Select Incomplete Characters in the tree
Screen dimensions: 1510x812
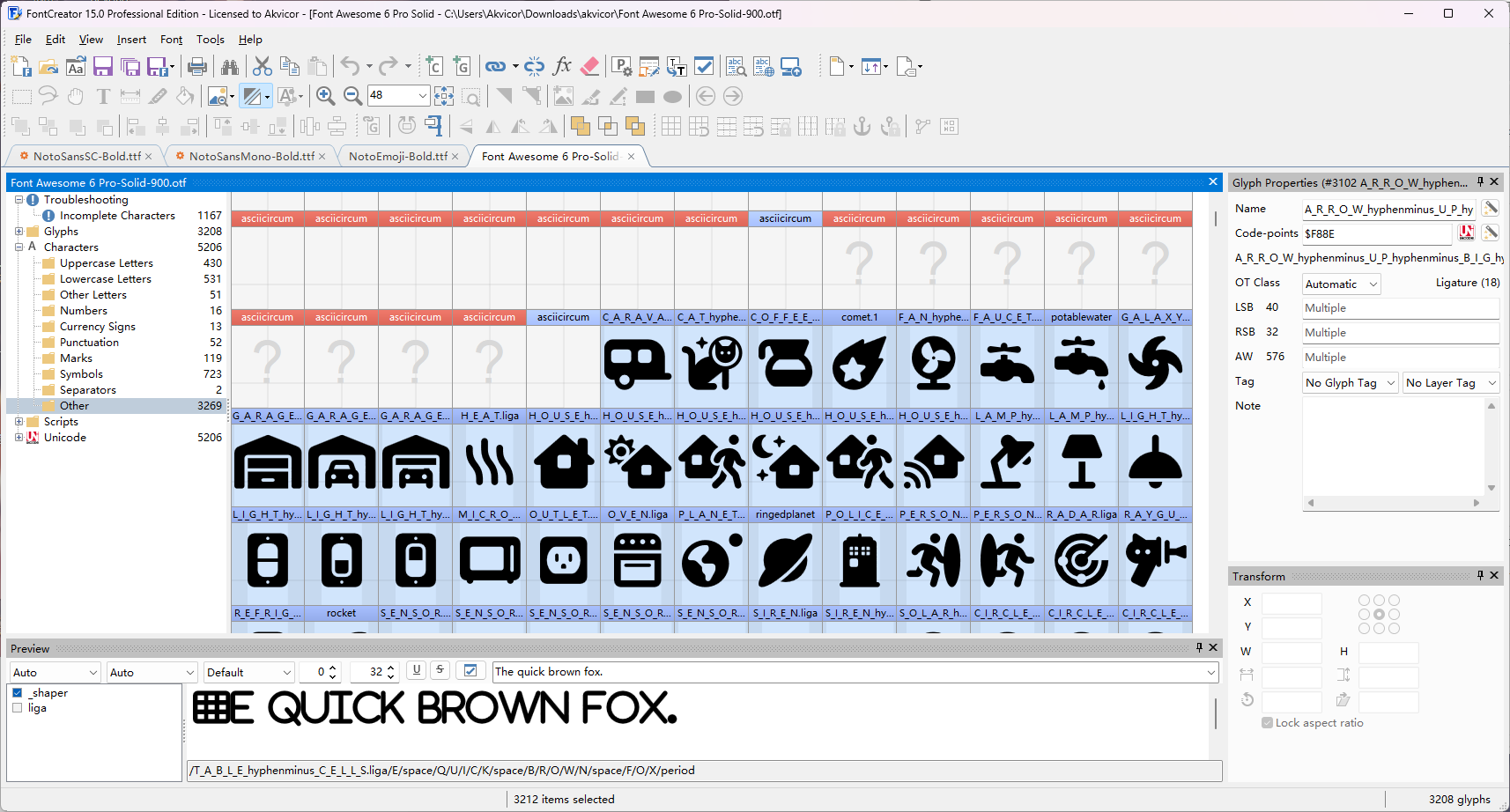pos(117,215)
